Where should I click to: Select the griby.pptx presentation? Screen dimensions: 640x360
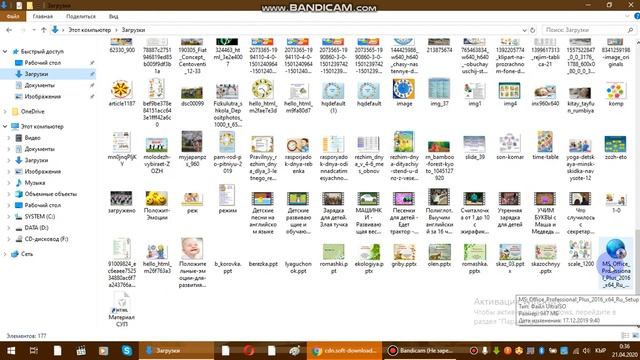(404, 256)
